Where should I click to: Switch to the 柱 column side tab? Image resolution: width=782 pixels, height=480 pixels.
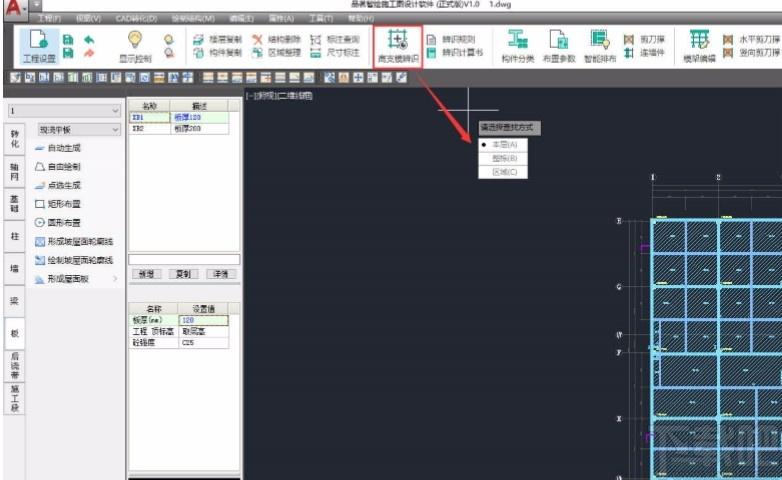click(x=14, y=236)
